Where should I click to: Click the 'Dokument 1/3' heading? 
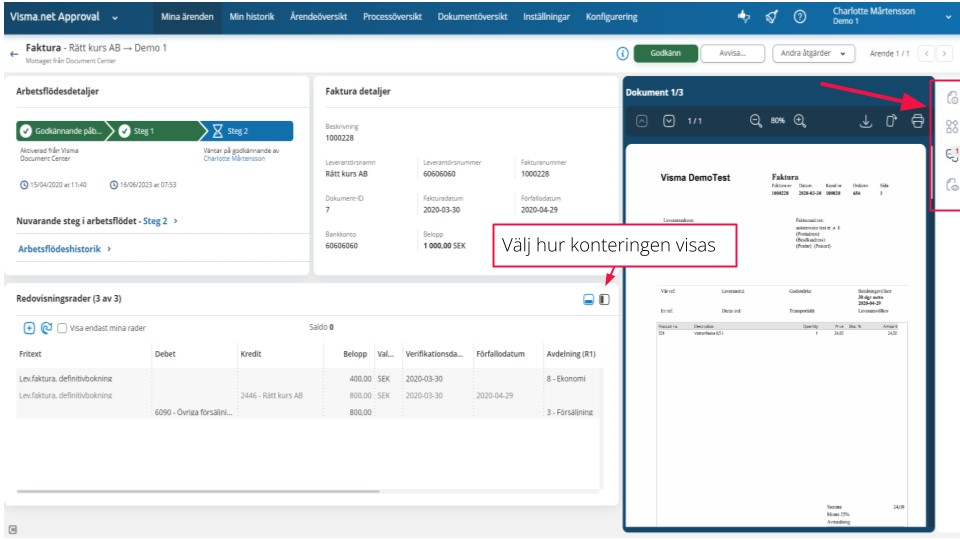654,92
